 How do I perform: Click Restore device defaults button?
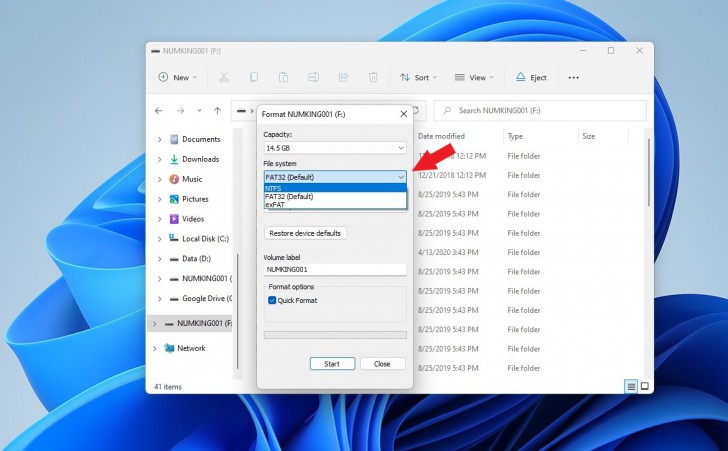click(305, 233)
